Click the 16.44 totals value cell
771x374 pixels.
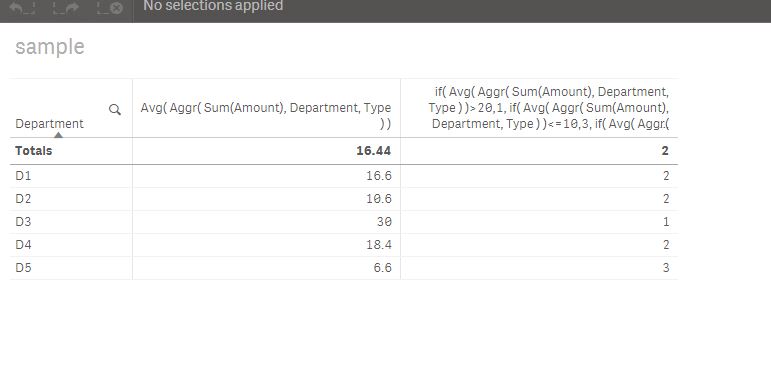tap(374, 151)
